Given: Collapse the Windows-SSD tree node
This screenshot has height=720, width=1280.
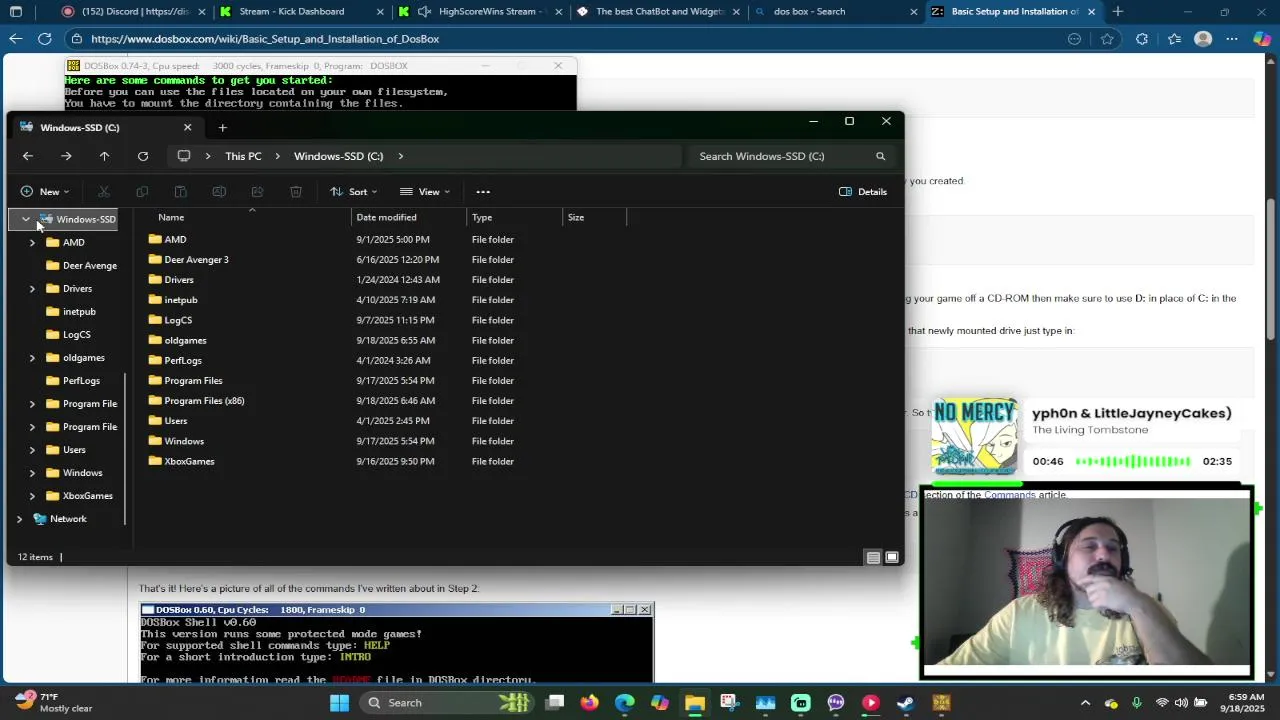Looking at the screenshot, I should [x=26, y=219].
